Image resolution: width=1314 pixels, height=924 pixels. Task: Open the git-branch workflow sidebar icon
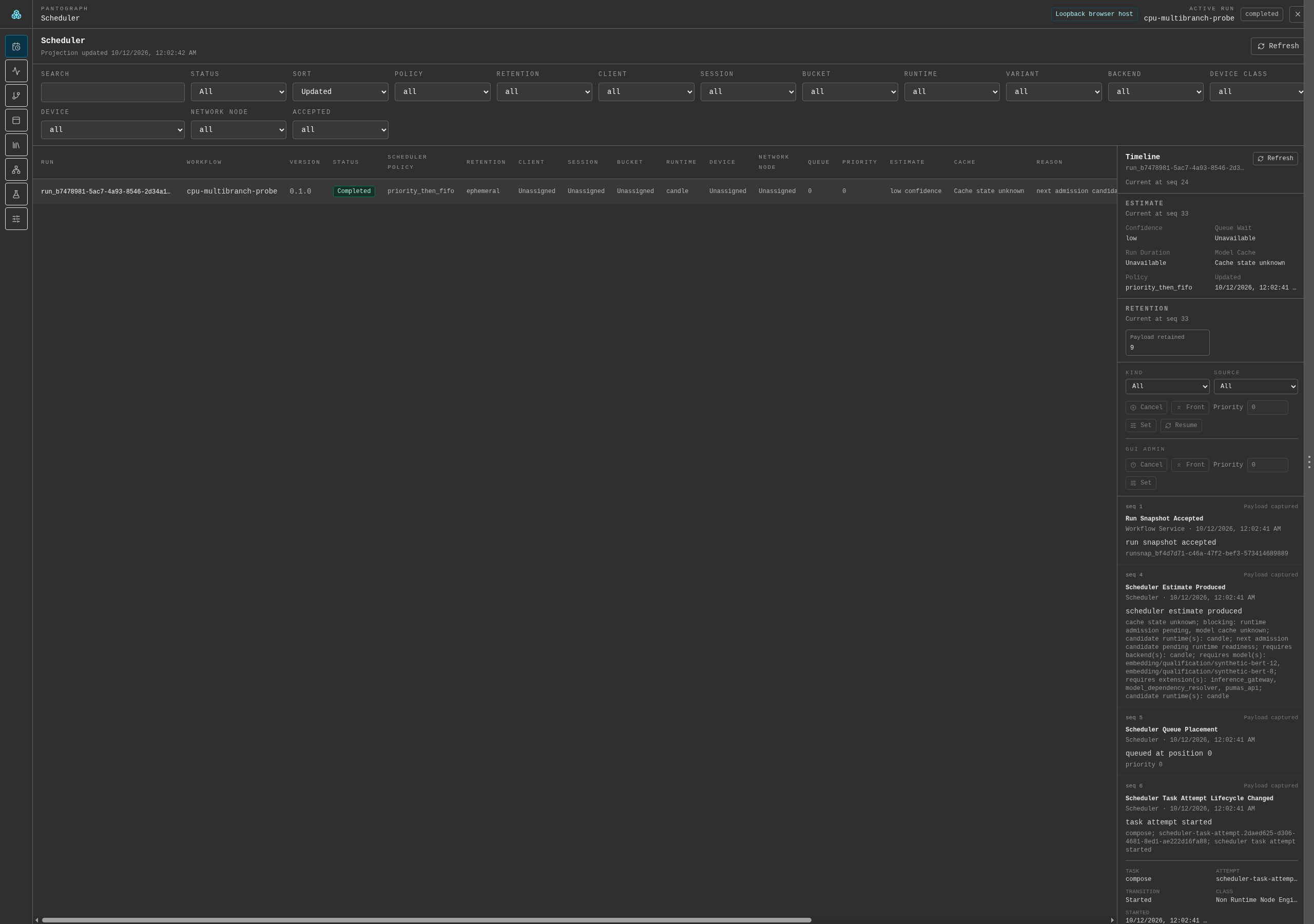point(16,95)
